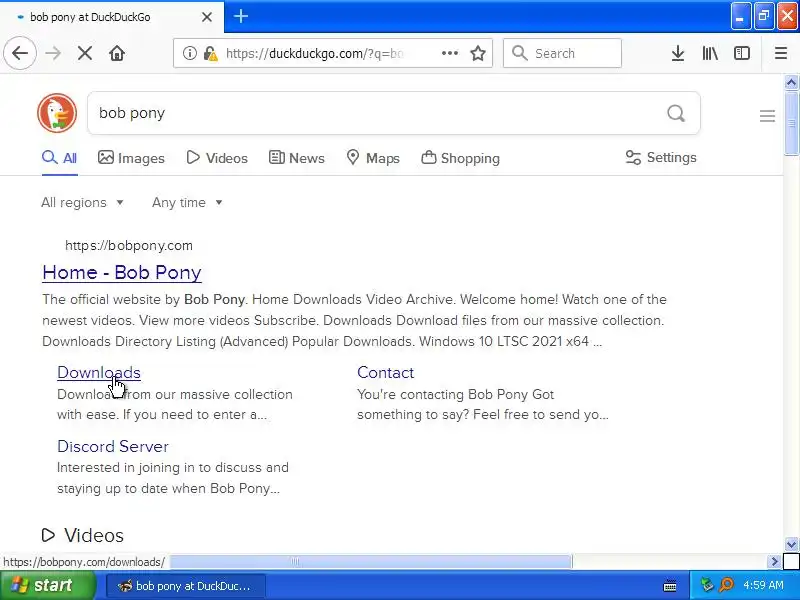Open the Home - Bob Pony result
800x600 pixels.
coord(122,272)
